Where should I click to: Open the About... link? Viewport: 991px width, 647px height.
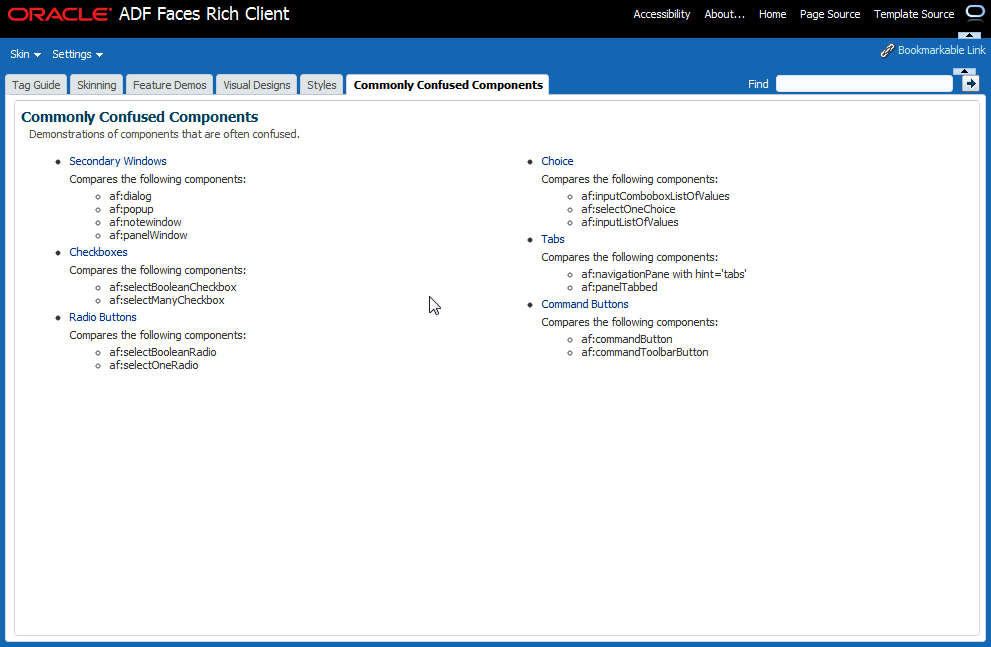click(x=725, y=14)
